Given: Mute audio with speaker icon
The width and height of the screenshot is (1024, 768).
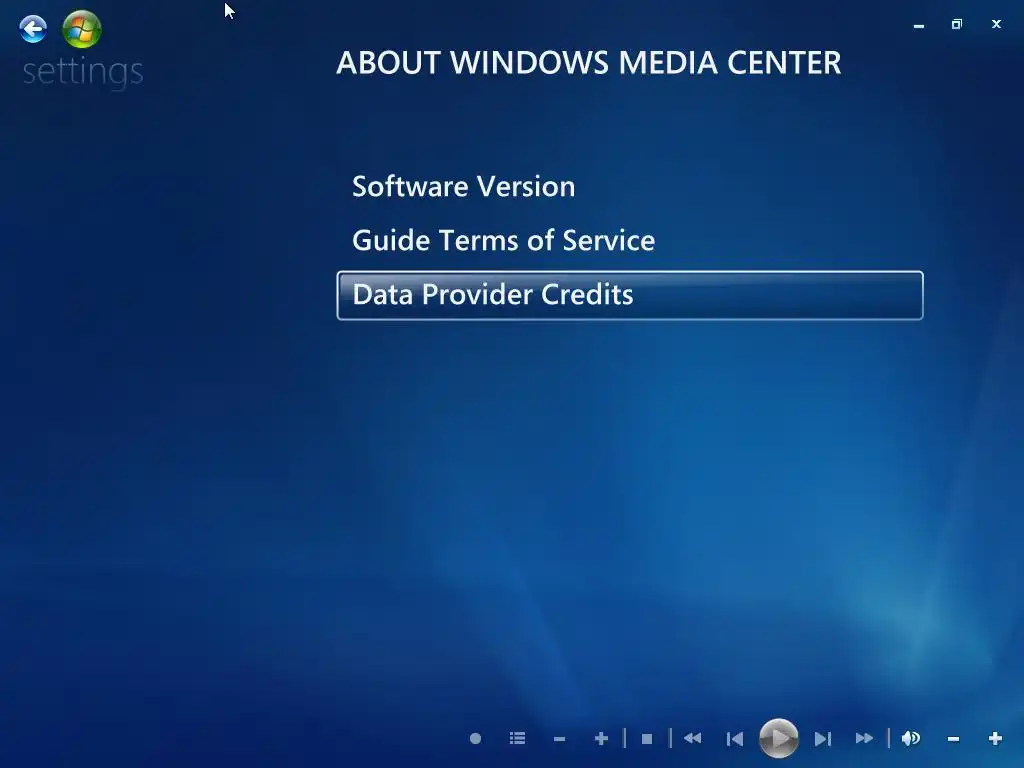Looking at the screenshot, I should click(x=911, y=739).
